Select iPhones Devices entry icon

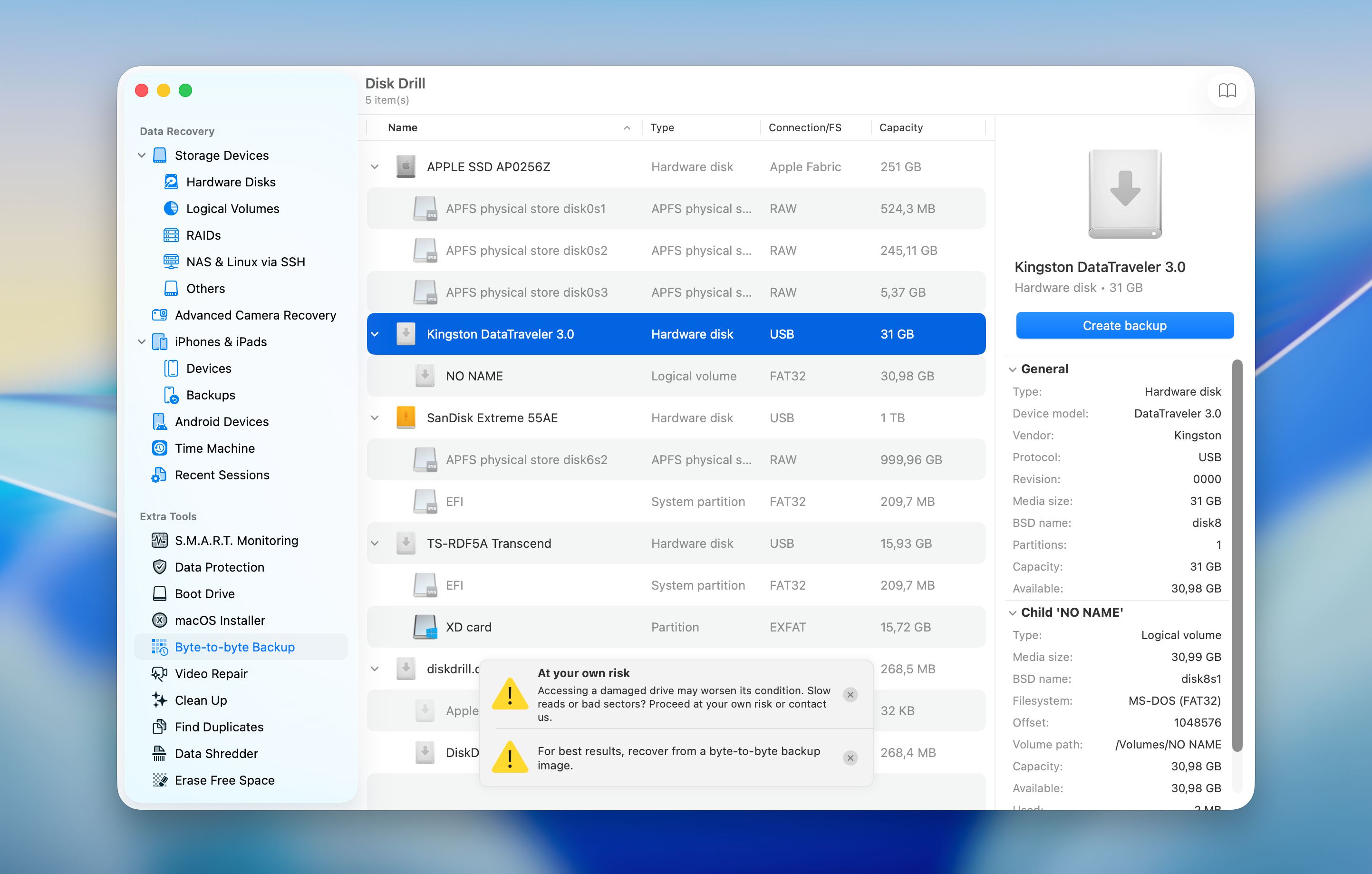coord(171,368)
